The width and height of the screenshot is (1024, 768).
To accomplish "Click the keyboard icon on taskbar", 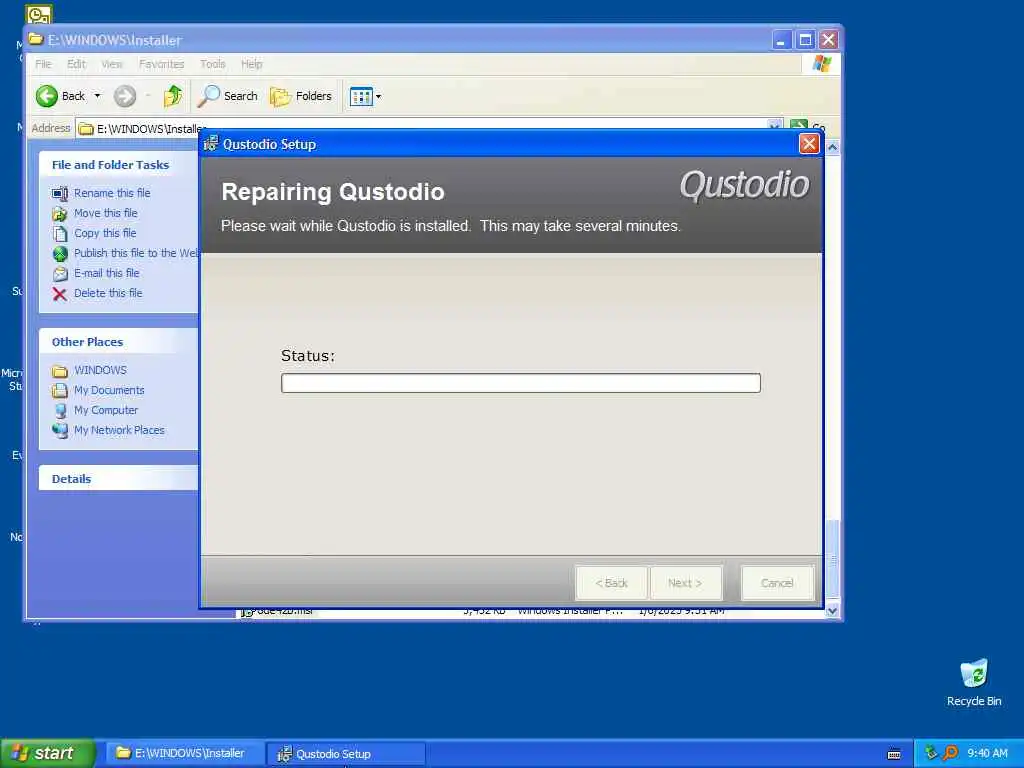I will pos(894,754).
